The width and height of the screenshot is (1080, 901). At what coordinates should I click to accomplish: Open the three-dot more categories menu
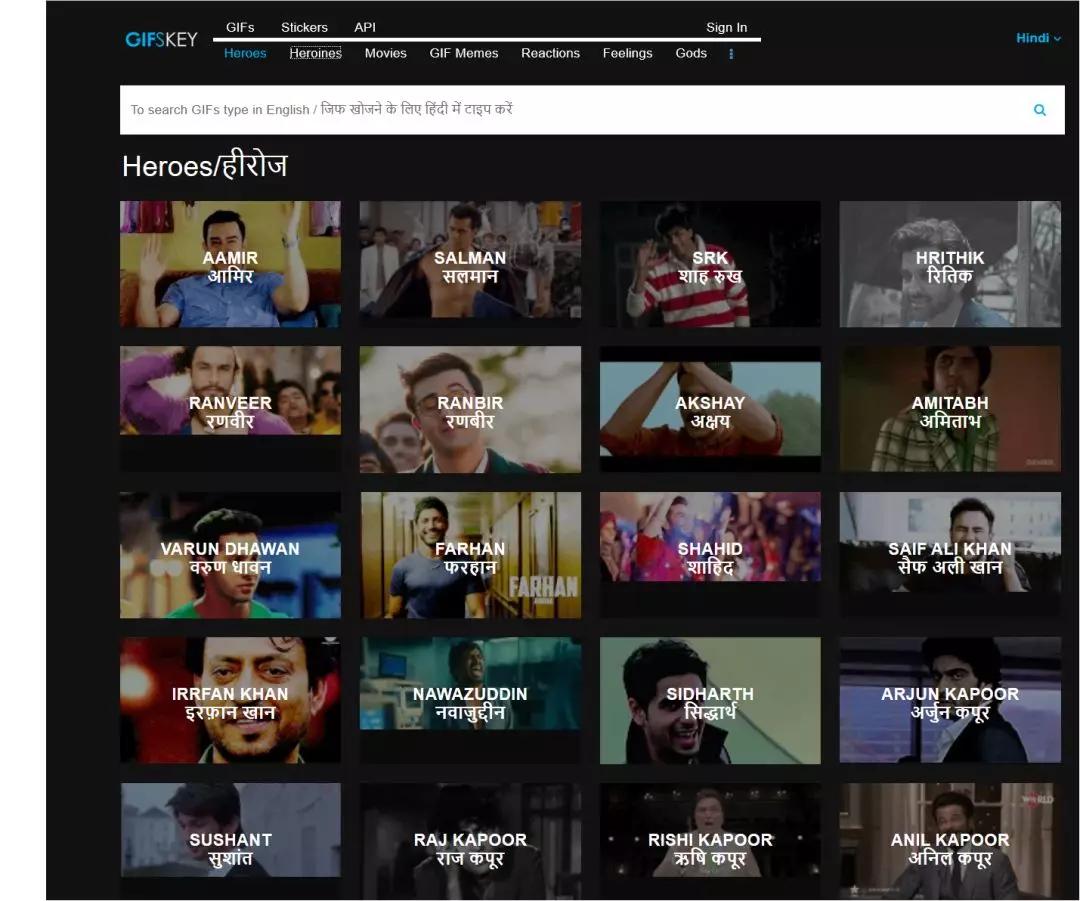pyautogui.click(x=731, y=54)
